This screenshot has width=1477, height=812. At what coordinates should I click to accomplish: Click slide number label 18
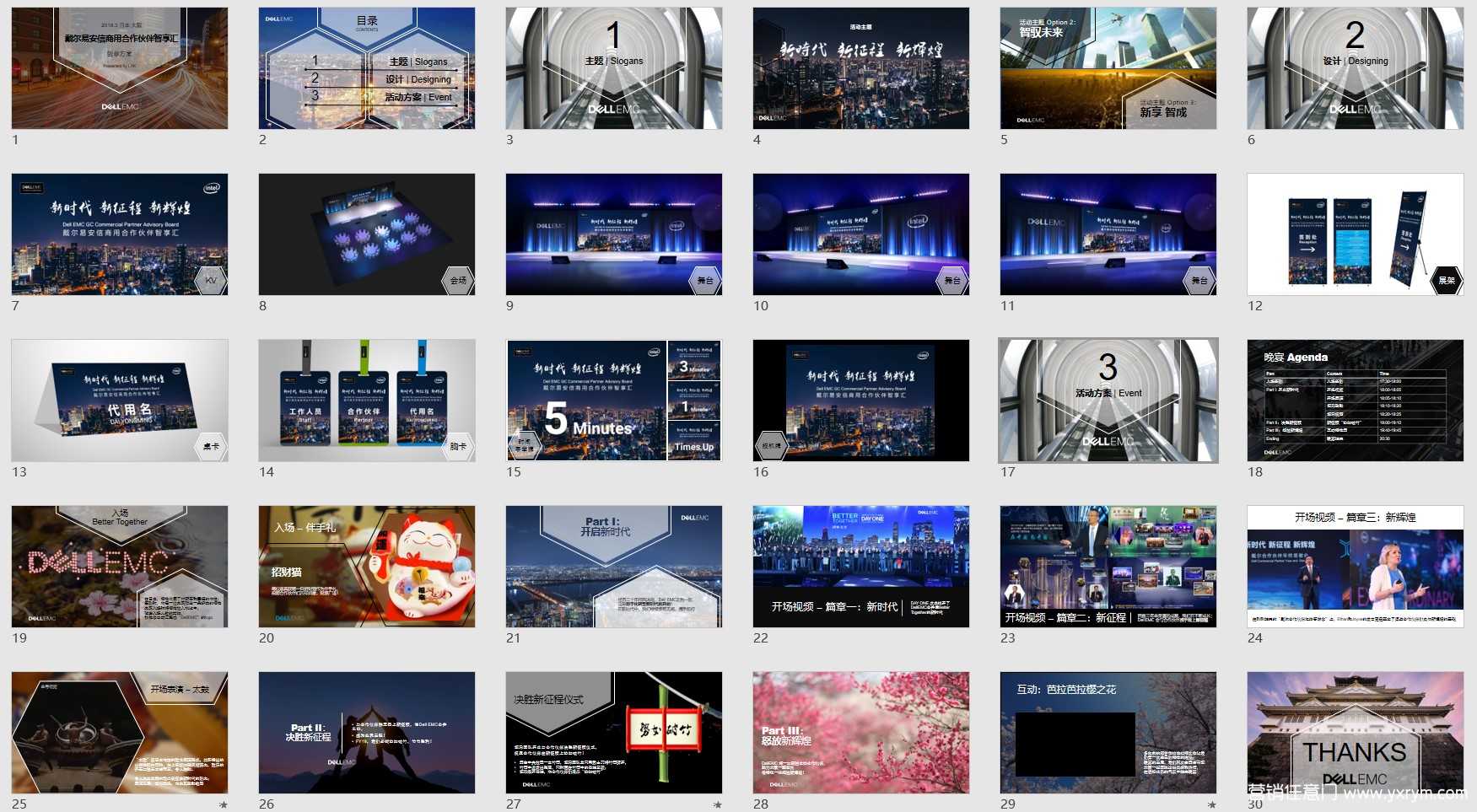tap(1255, 472)
